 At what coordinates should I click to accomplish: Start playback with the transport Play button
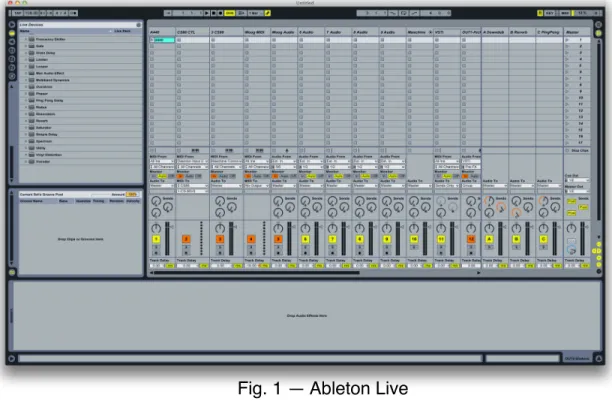coord(207,13)
